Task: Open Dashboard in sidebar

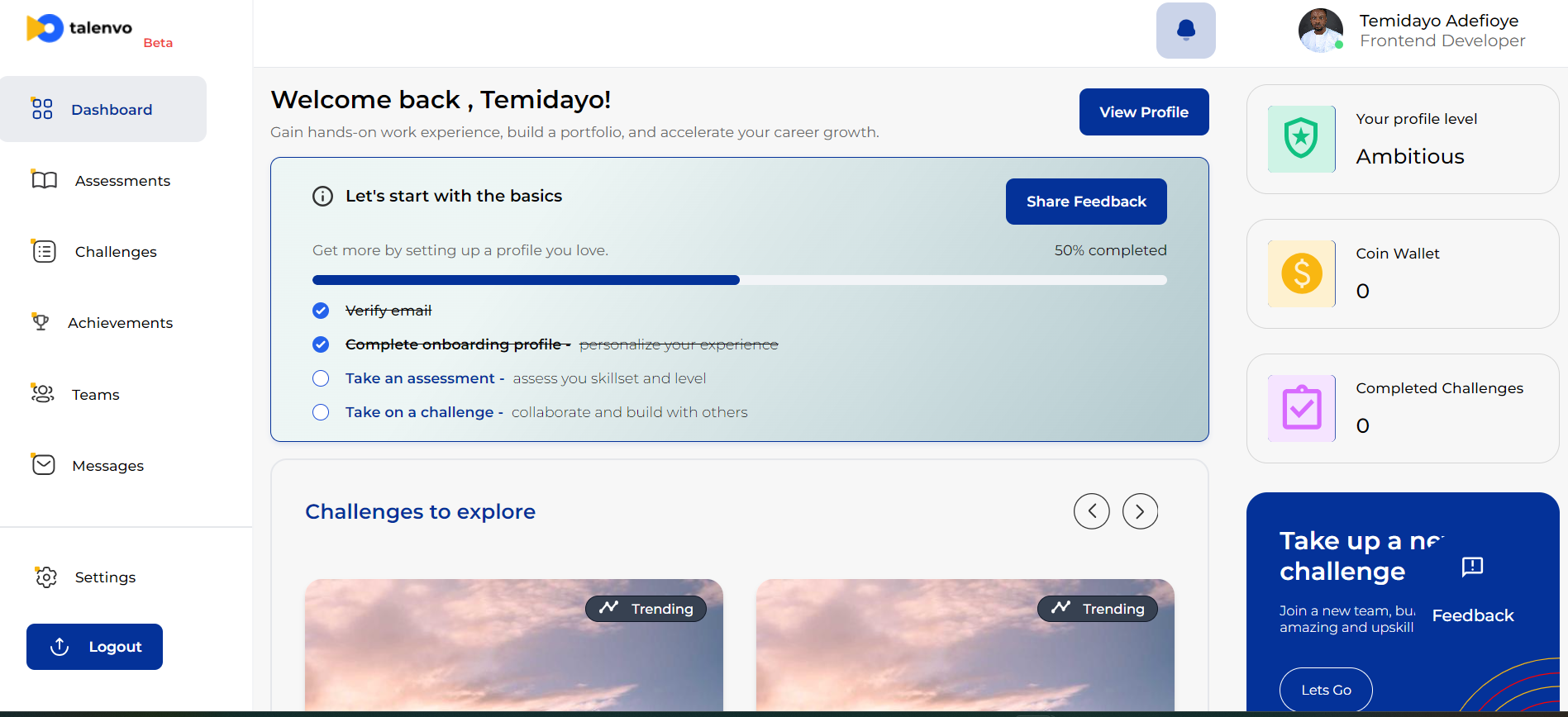Action: (103, 109)
